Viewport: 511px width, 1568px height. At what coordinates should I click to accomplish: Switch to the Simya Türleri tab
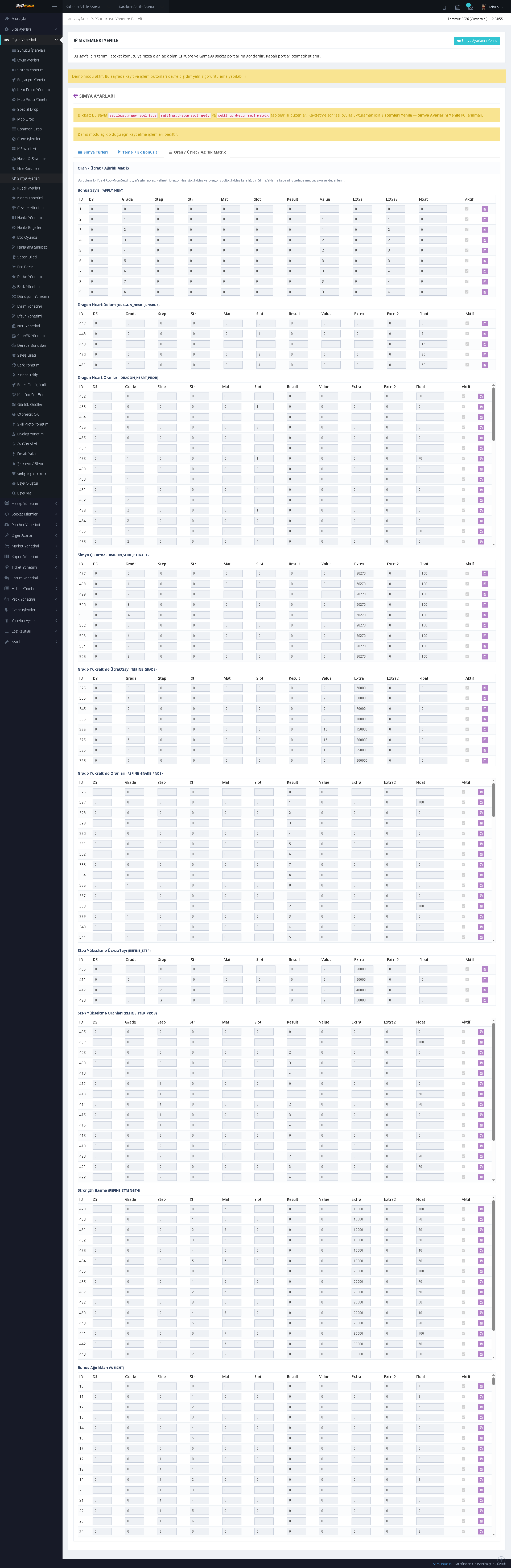[x=93, y=152]
